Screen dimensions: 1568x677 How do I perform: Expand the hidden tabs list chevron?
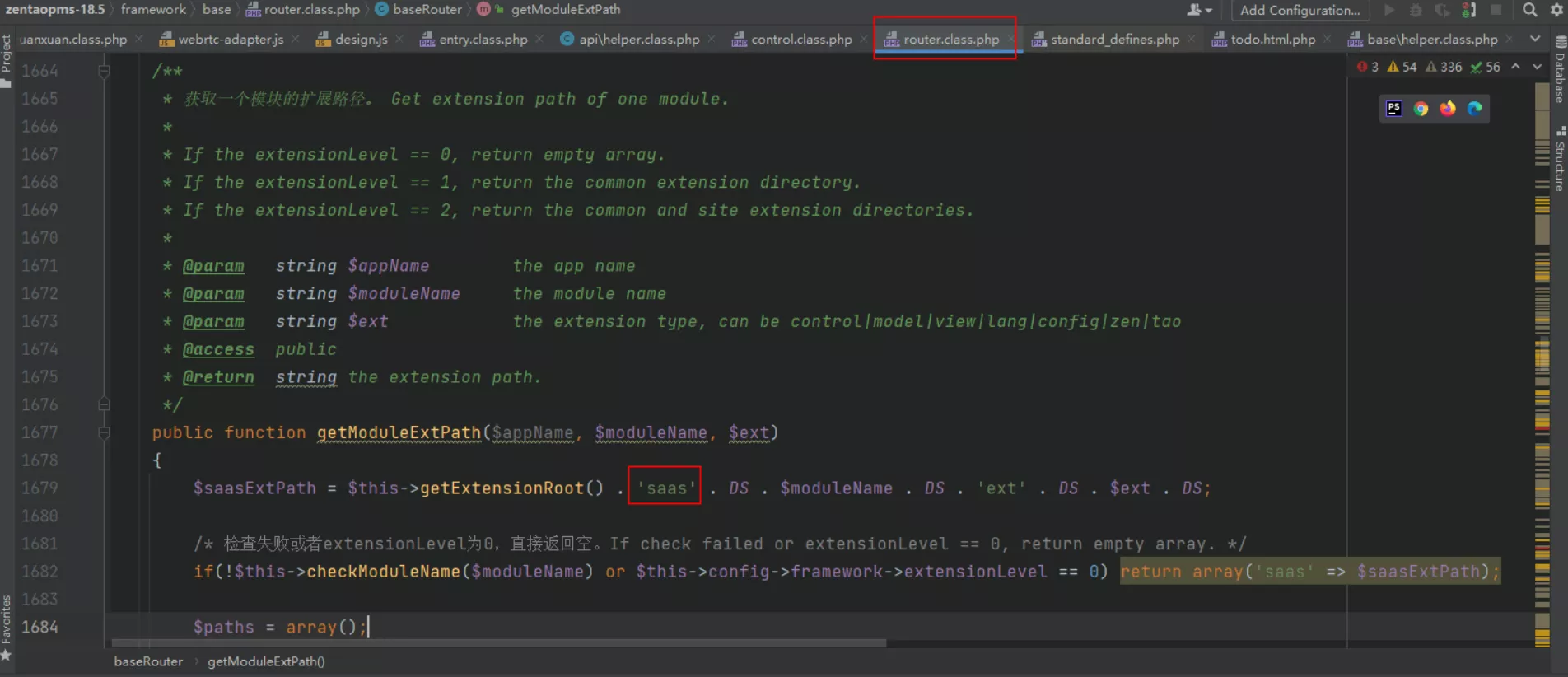[1535, 39]
